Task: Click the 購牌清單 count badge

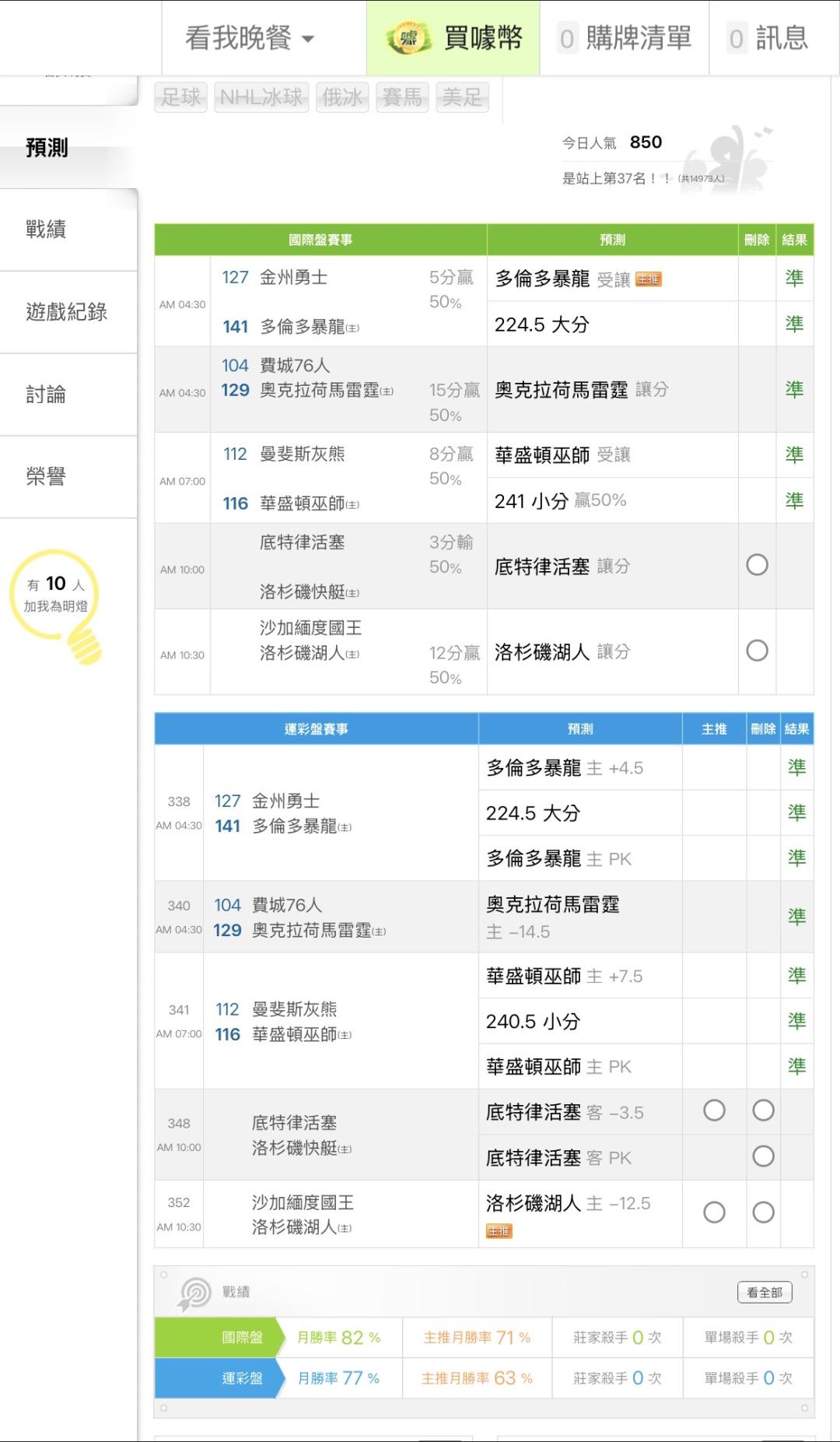Action: [x=567, y=38]
